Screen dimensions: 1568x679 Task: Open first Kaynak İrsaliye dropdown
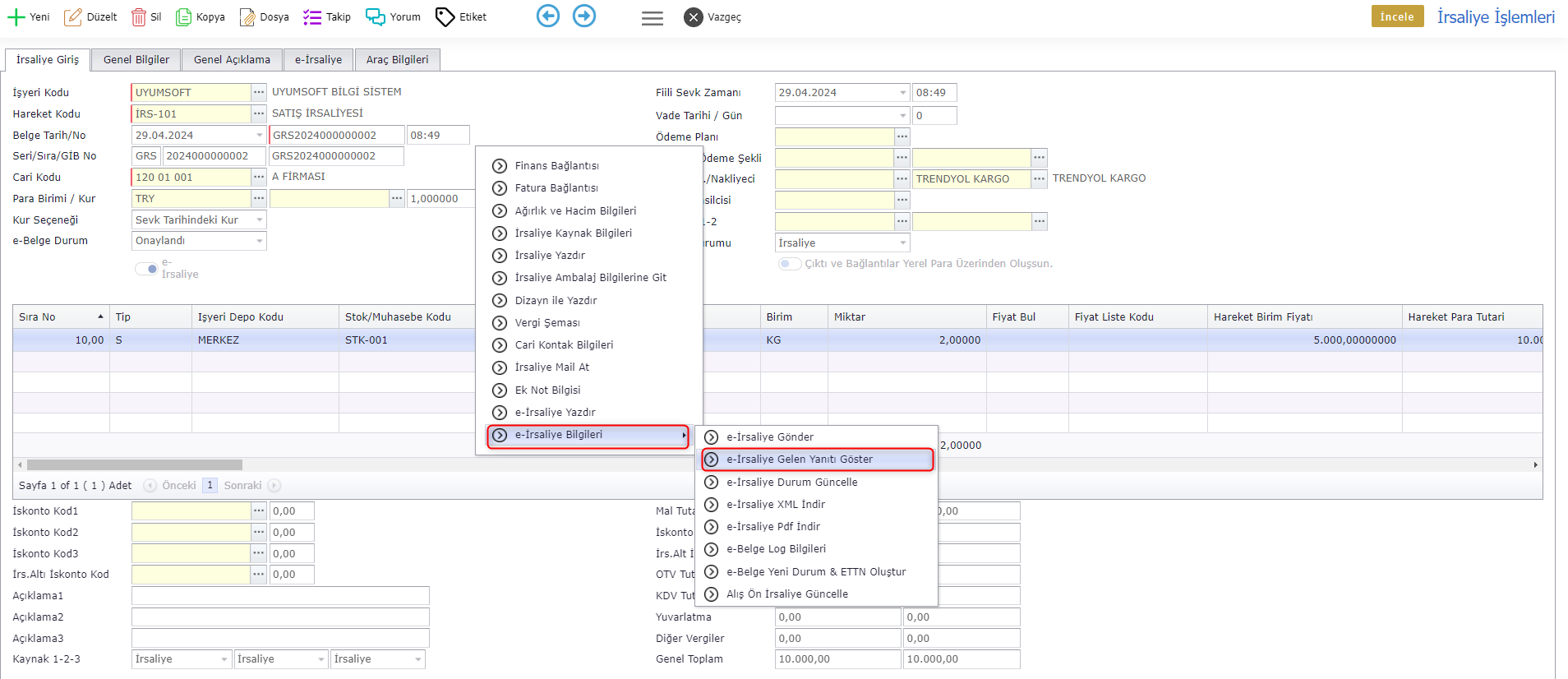pos(224,659)
